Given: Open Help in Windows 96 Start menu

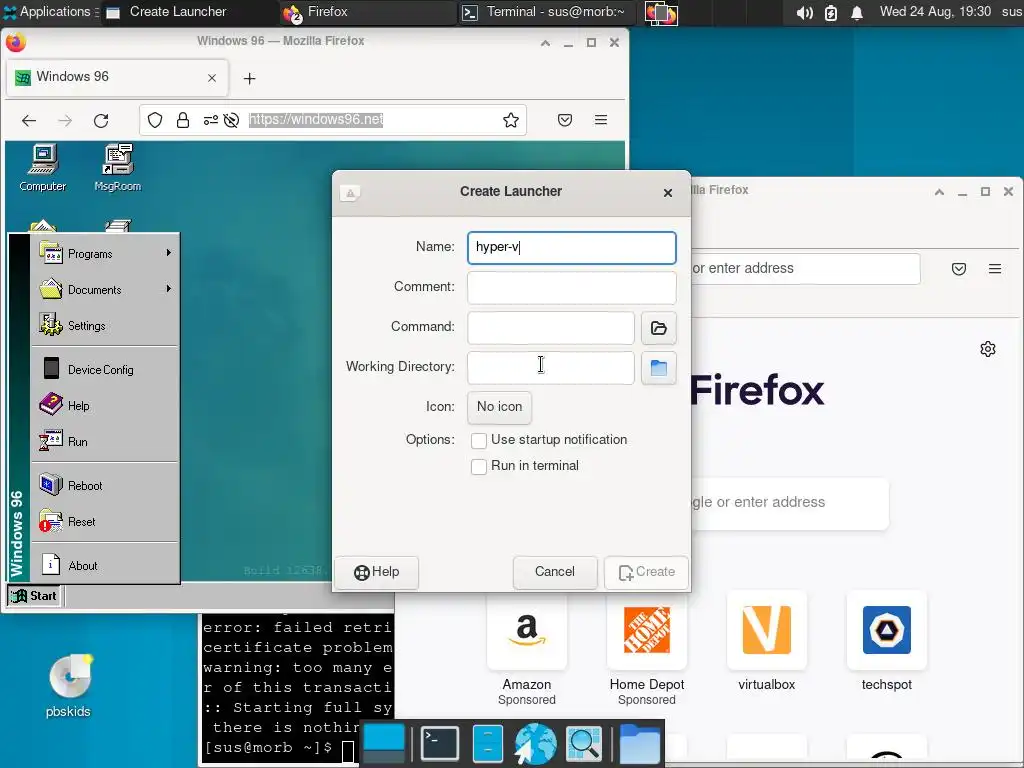Looking at the screenshot, I should (104, 406).
